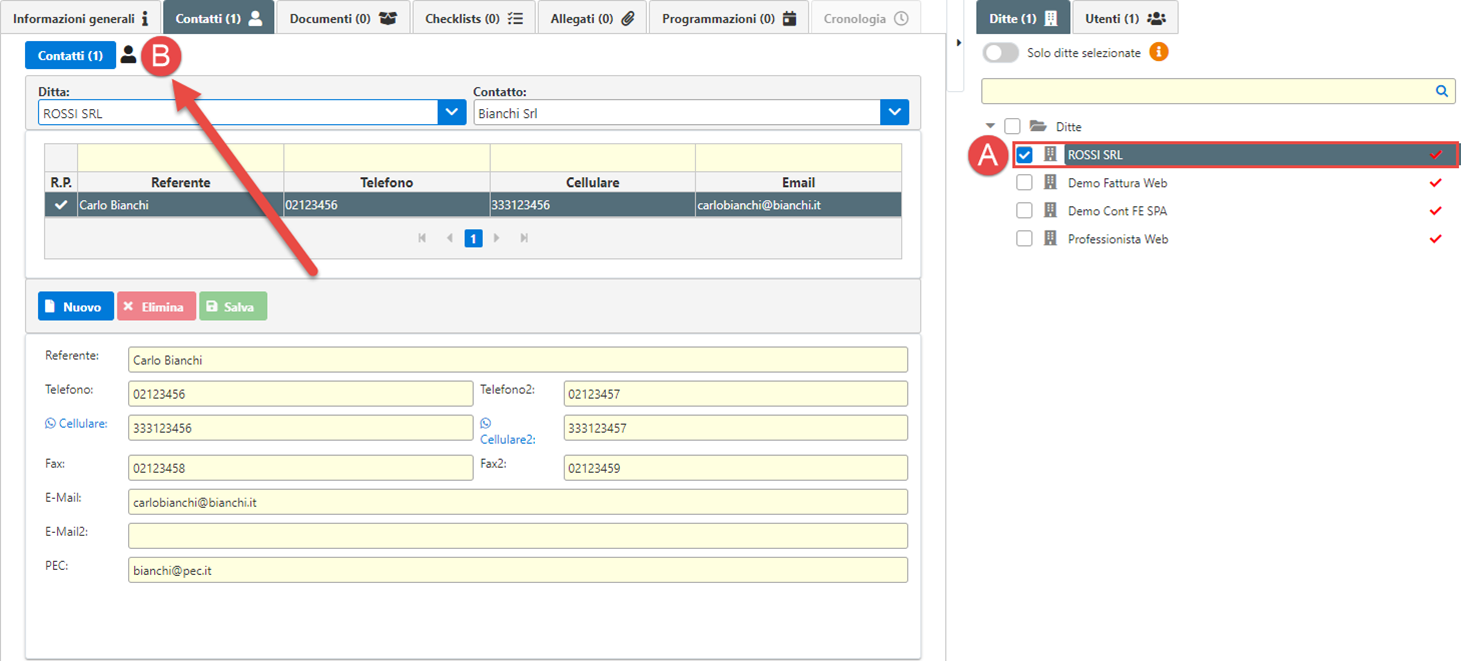Open the Contatto dropdown arrow

point(894,112)
